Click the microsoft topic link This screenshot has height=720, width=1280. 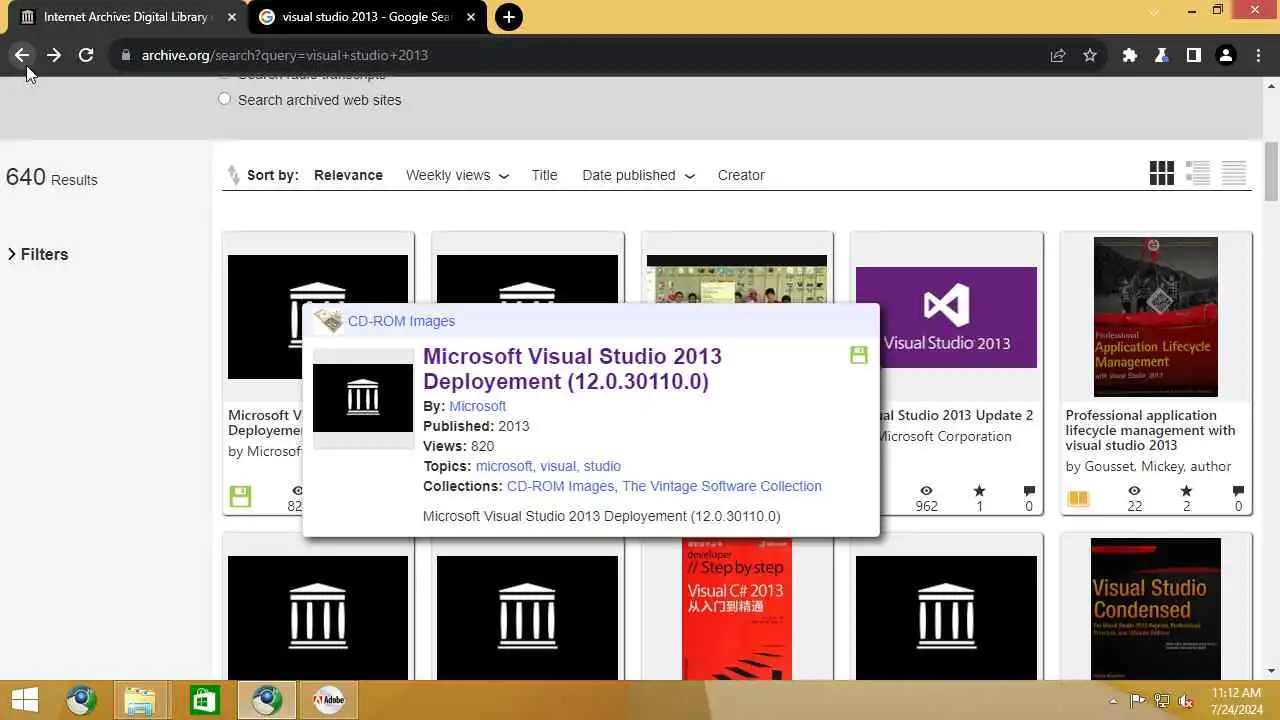tap(504, 466)
